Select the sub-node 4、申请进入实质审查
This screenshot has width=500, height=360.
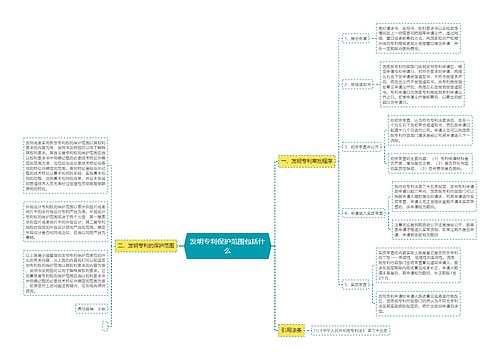(x=364, y=213)
